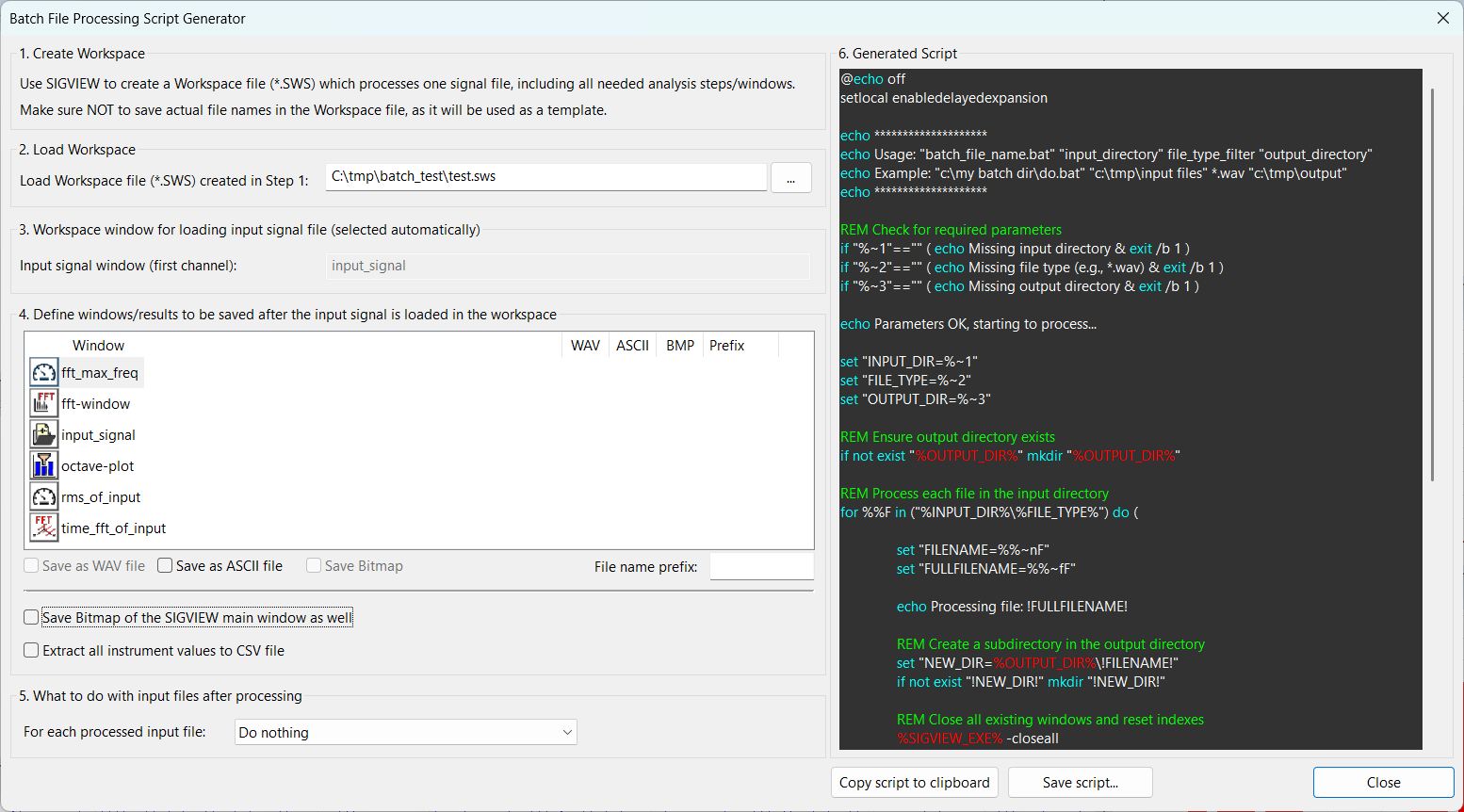Click the fft-window spectrum icon

click(x=44, y=404)
